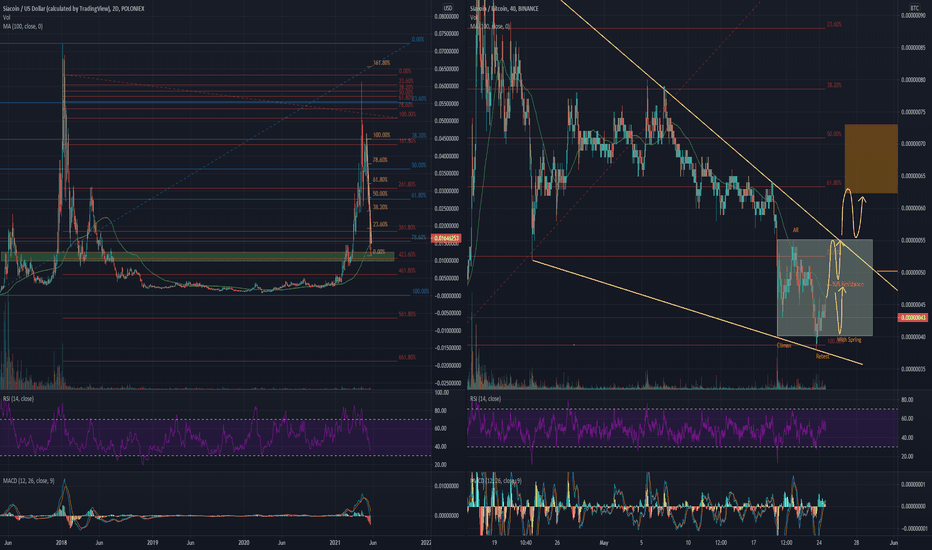This screenshot has width=932, height=550.
Task: Select the orange 161.80% Fibonacci label
Action: 382,63
